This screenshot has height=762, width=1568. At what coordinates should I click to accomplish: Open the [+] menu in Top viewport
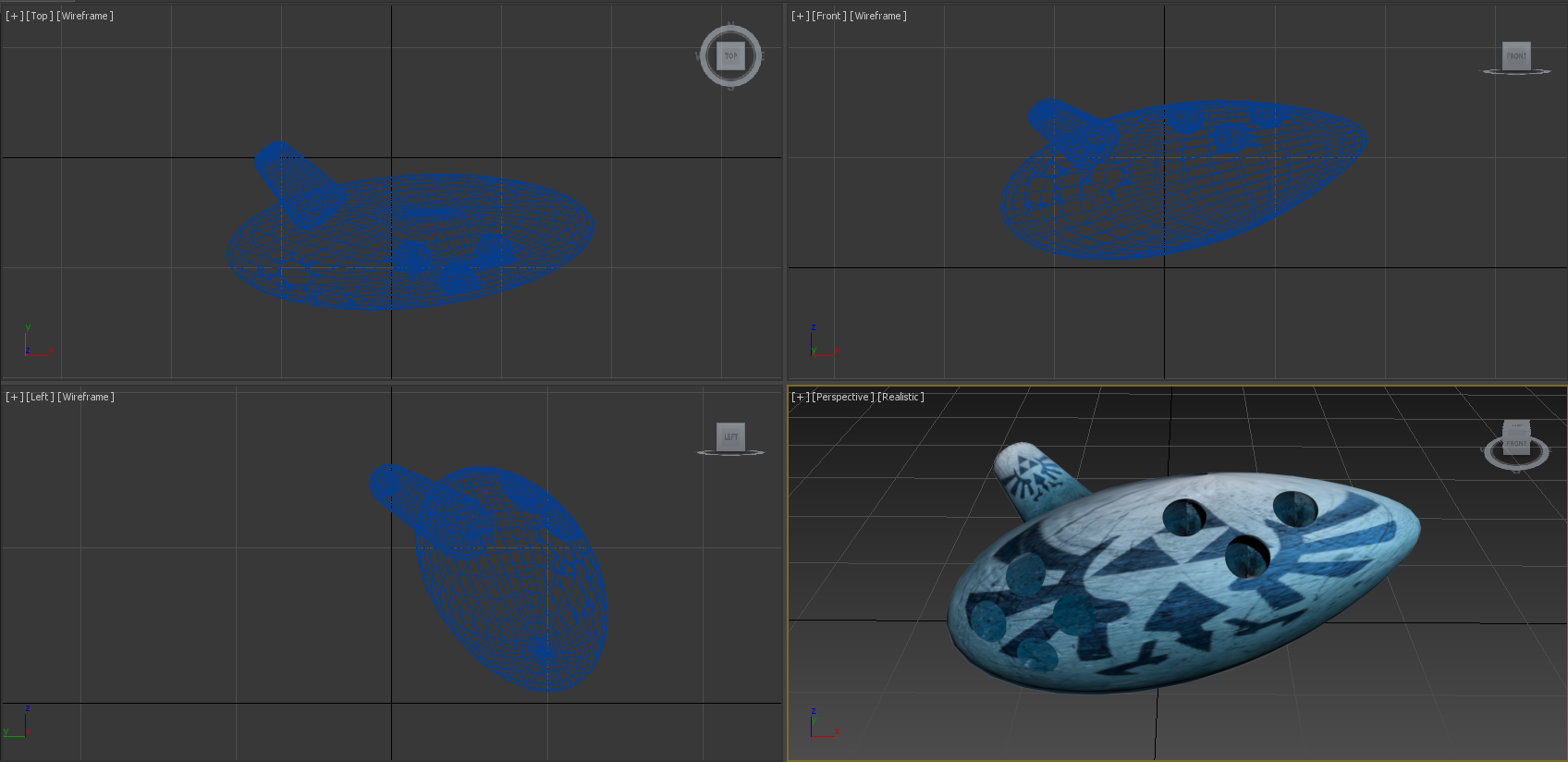click(x=14, y=16)
